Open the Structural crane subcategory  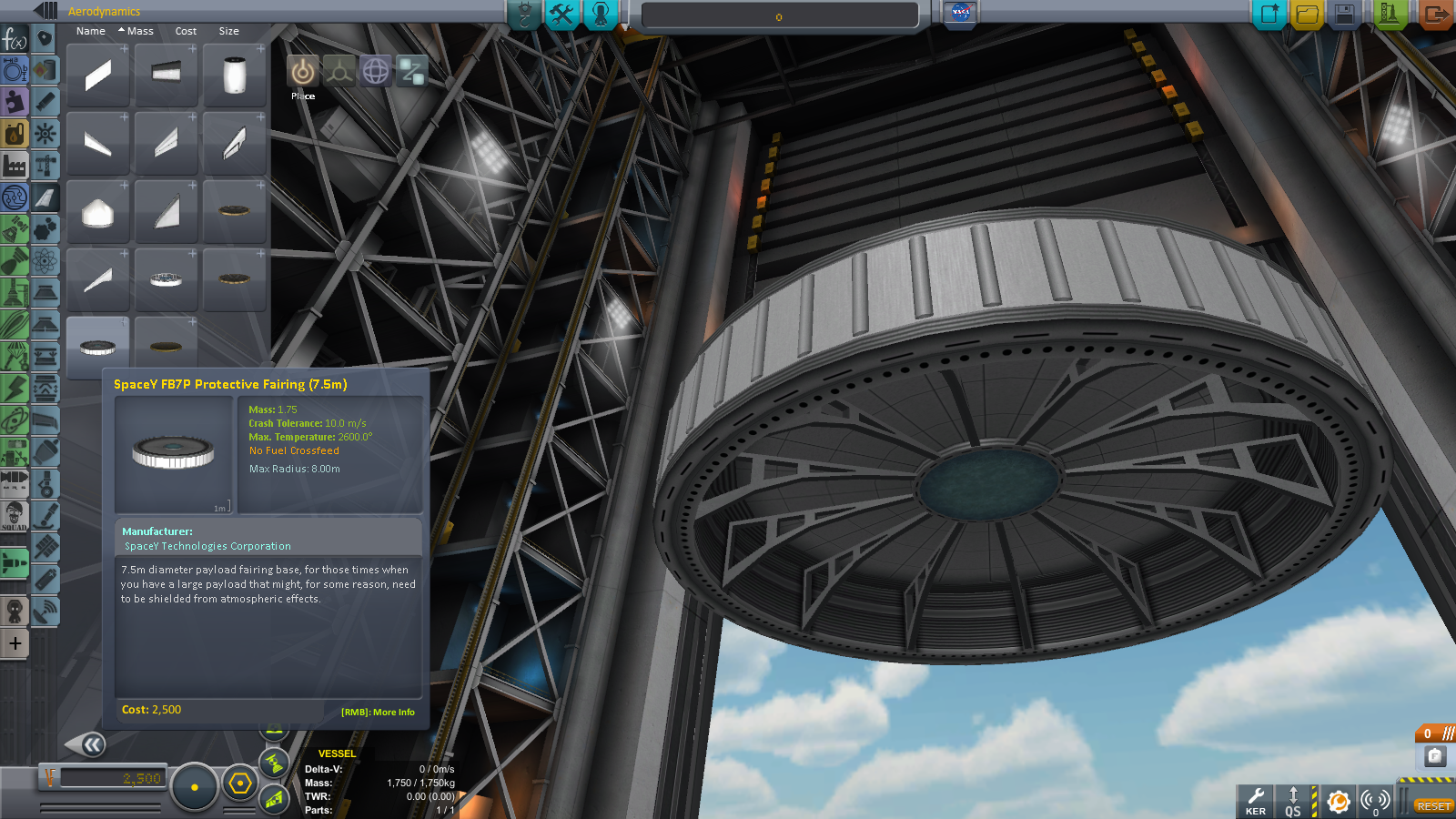45,166
